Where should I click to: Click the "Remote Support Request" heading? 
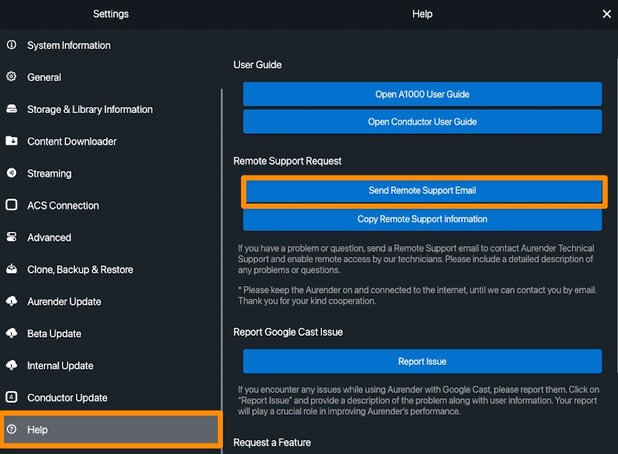tap(287, 161)
